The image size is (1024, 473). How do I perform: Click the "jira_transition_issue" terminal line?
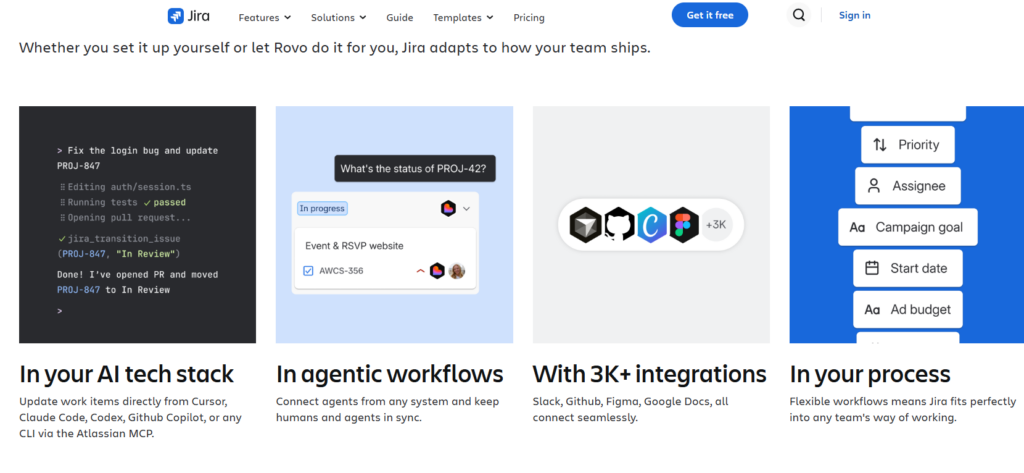(119, 238)
